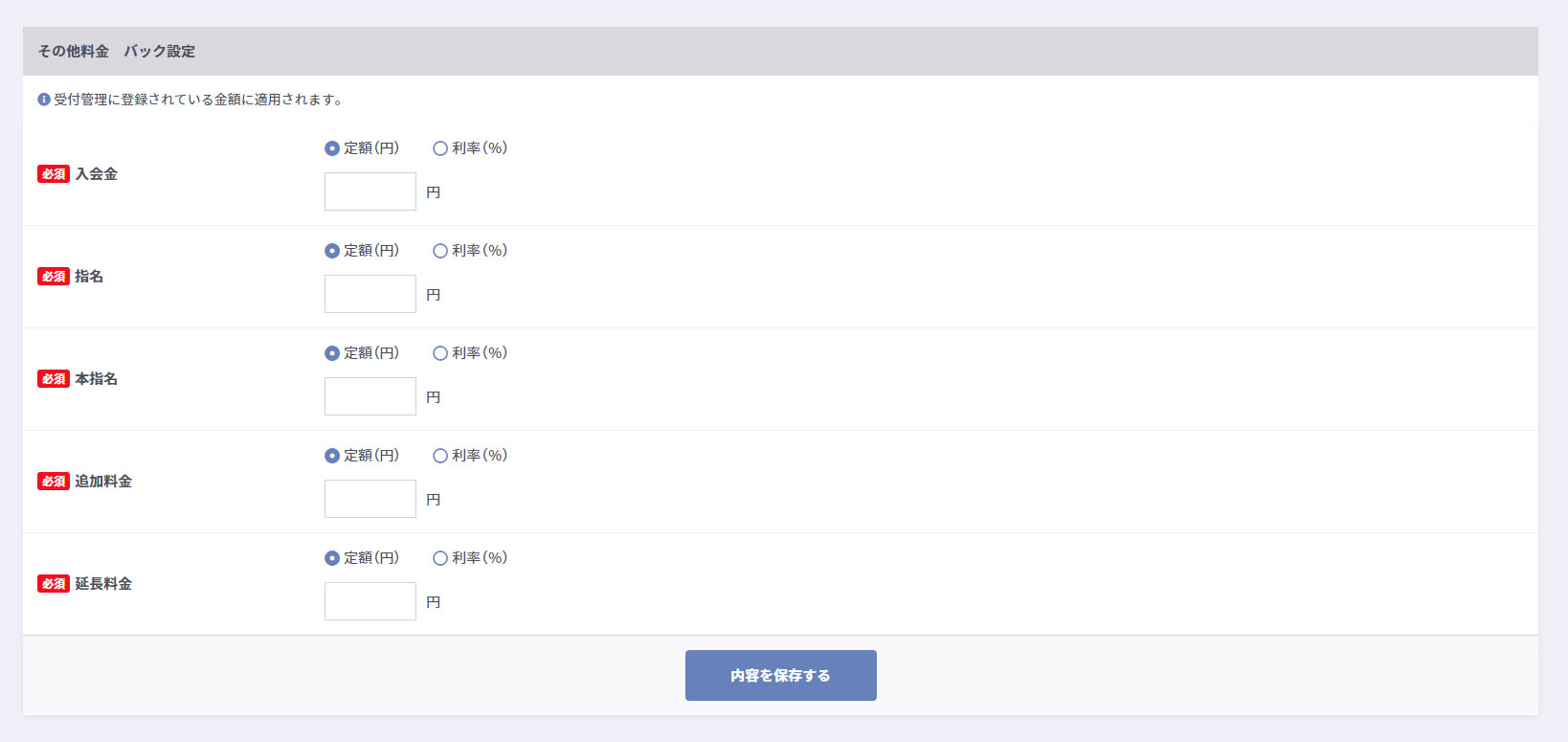
Task: Set 追加料金 to 定額(円)
Action: [332, 456]
